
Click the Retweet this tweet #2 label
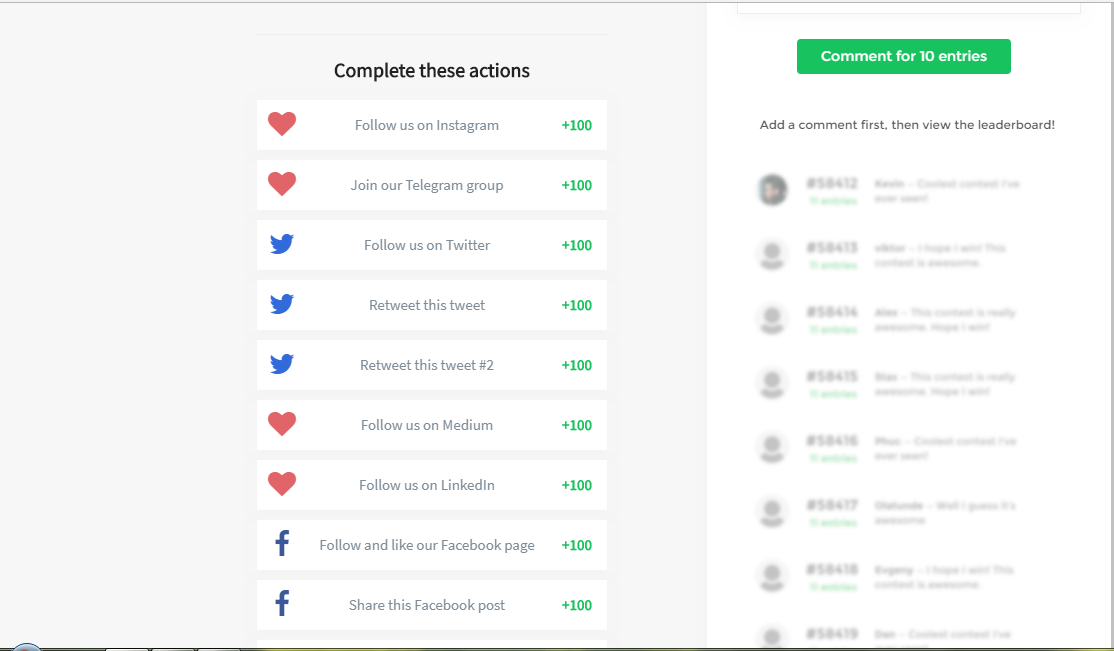point(427,365)
